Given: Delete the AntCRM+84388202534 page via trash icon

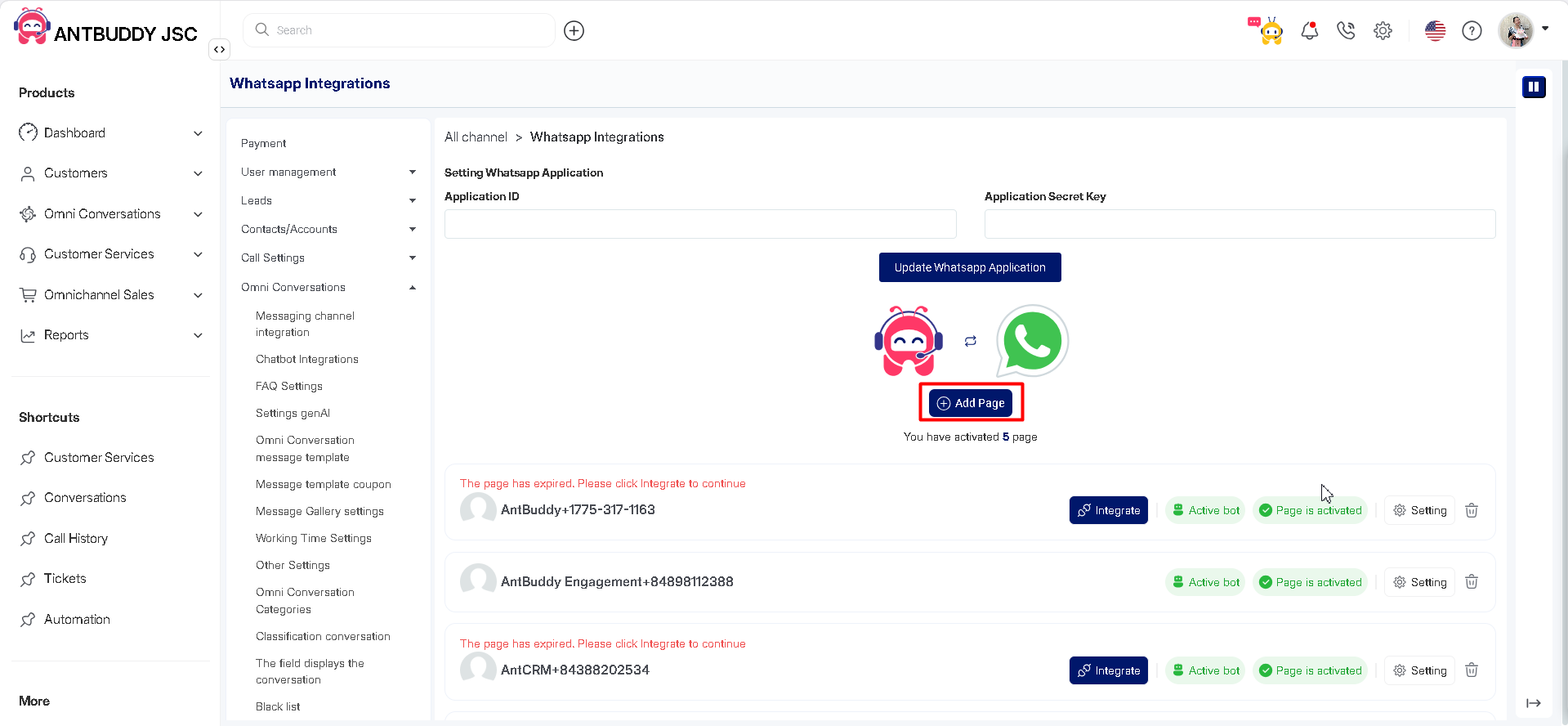Looking at the screenshot, I should (x=1472, y=670).
